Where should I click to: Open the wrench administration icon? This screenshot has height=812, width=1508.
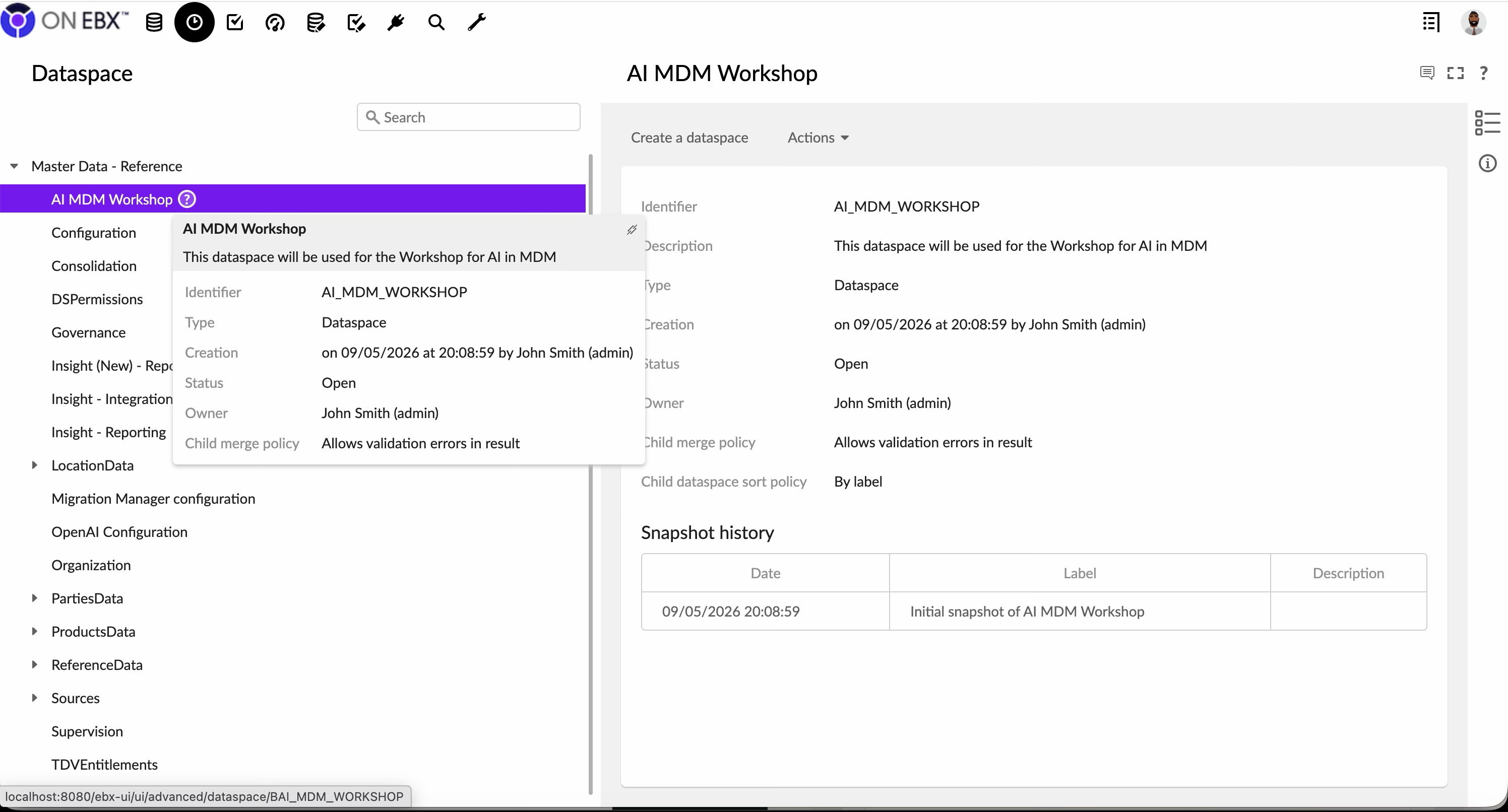click(476, 22)
